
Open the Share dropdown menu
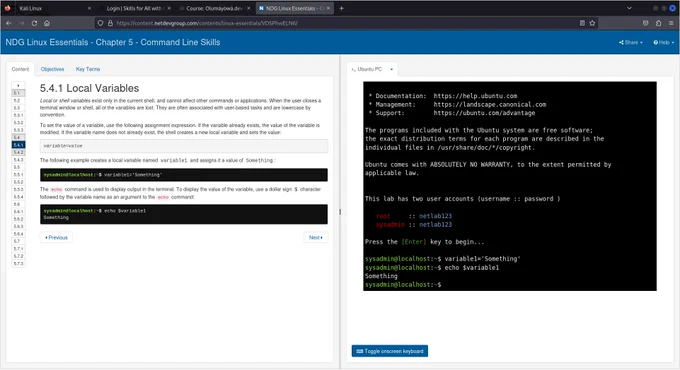click(x=631, y=43)
